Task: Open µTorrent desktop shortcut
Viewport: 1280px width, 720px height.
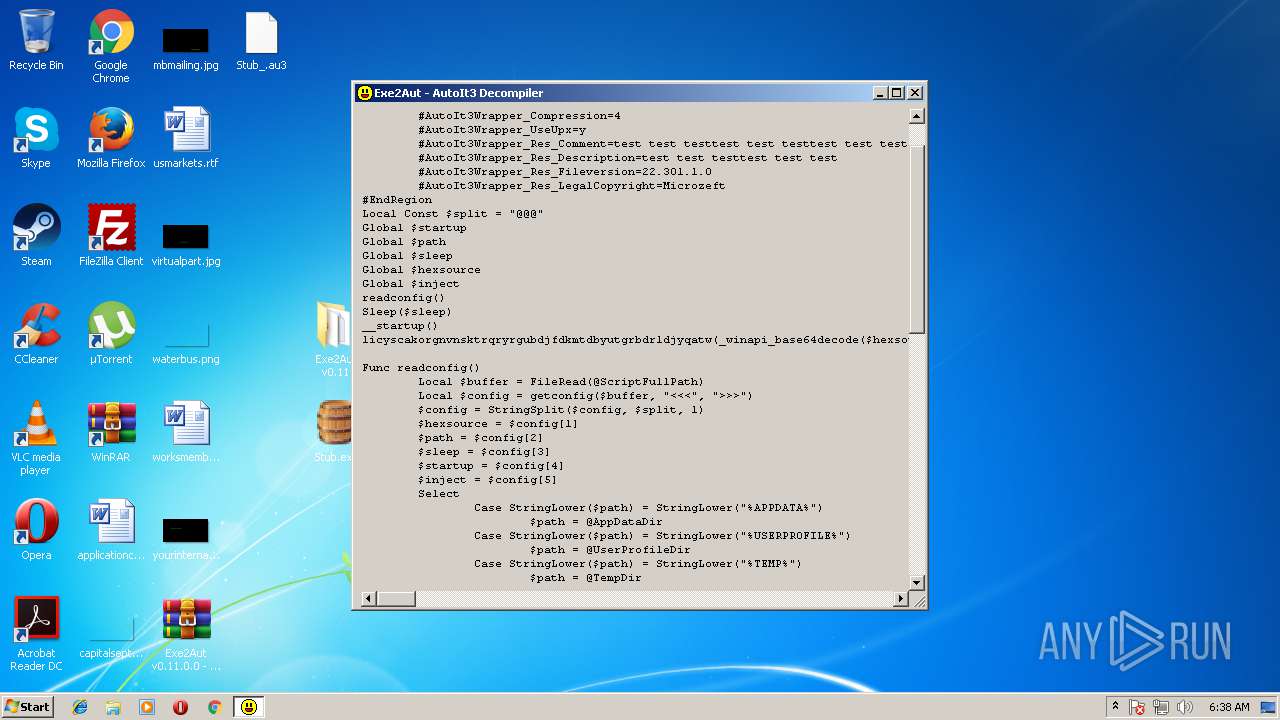Action: (111, 335)
